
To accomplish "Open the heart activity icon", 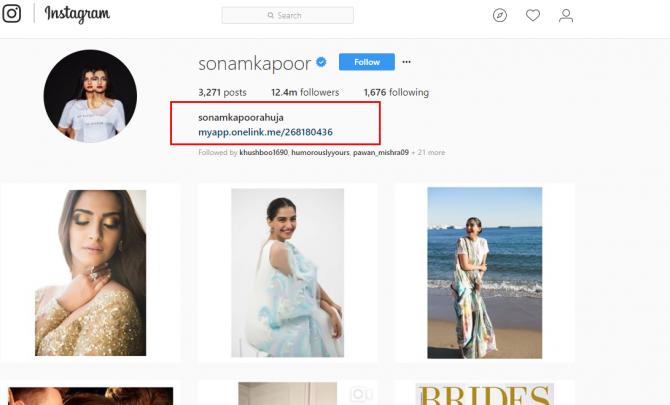I will [x=533, y=16].
